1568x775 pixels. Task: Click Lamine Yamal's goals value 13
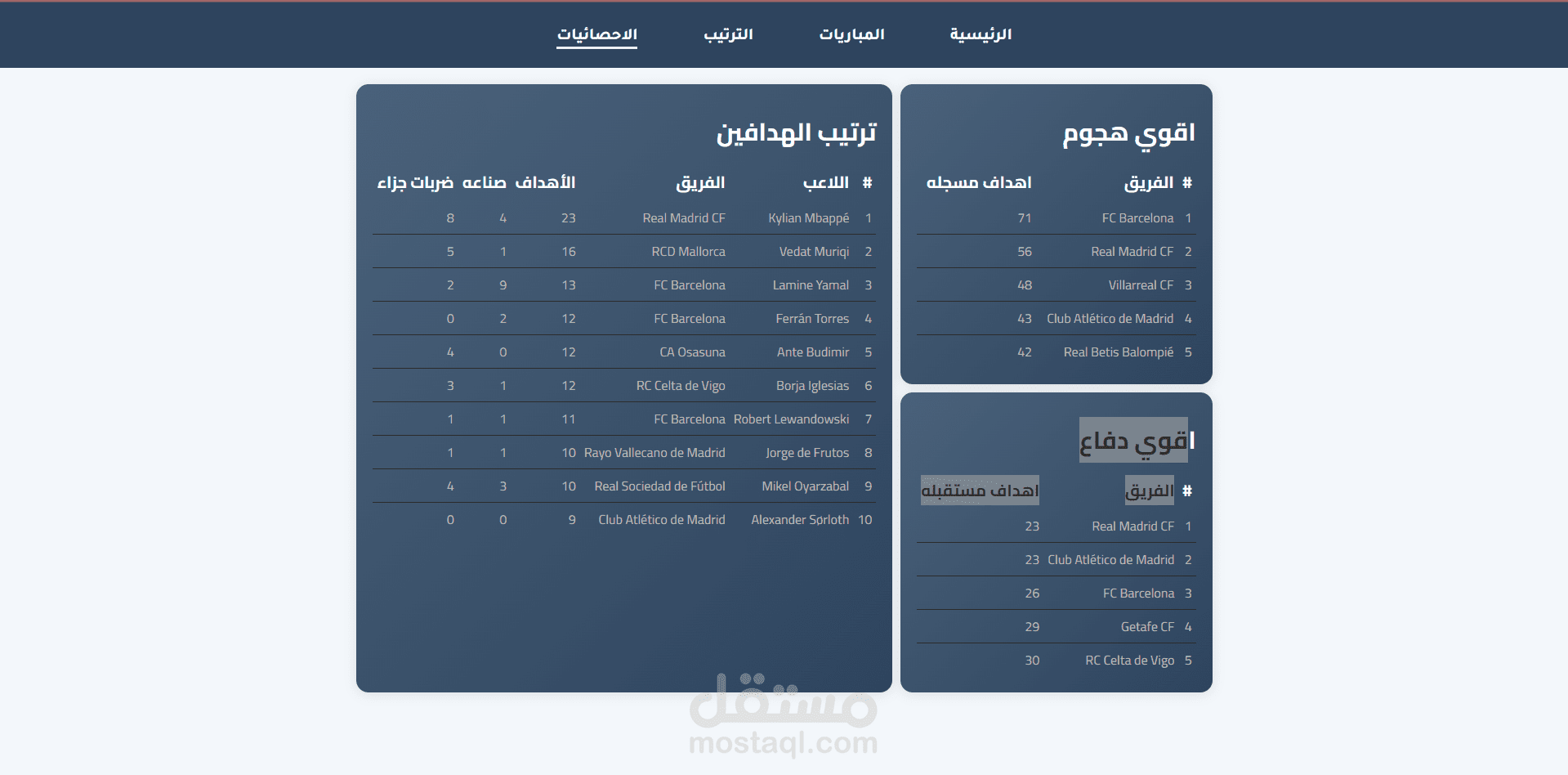569,285
